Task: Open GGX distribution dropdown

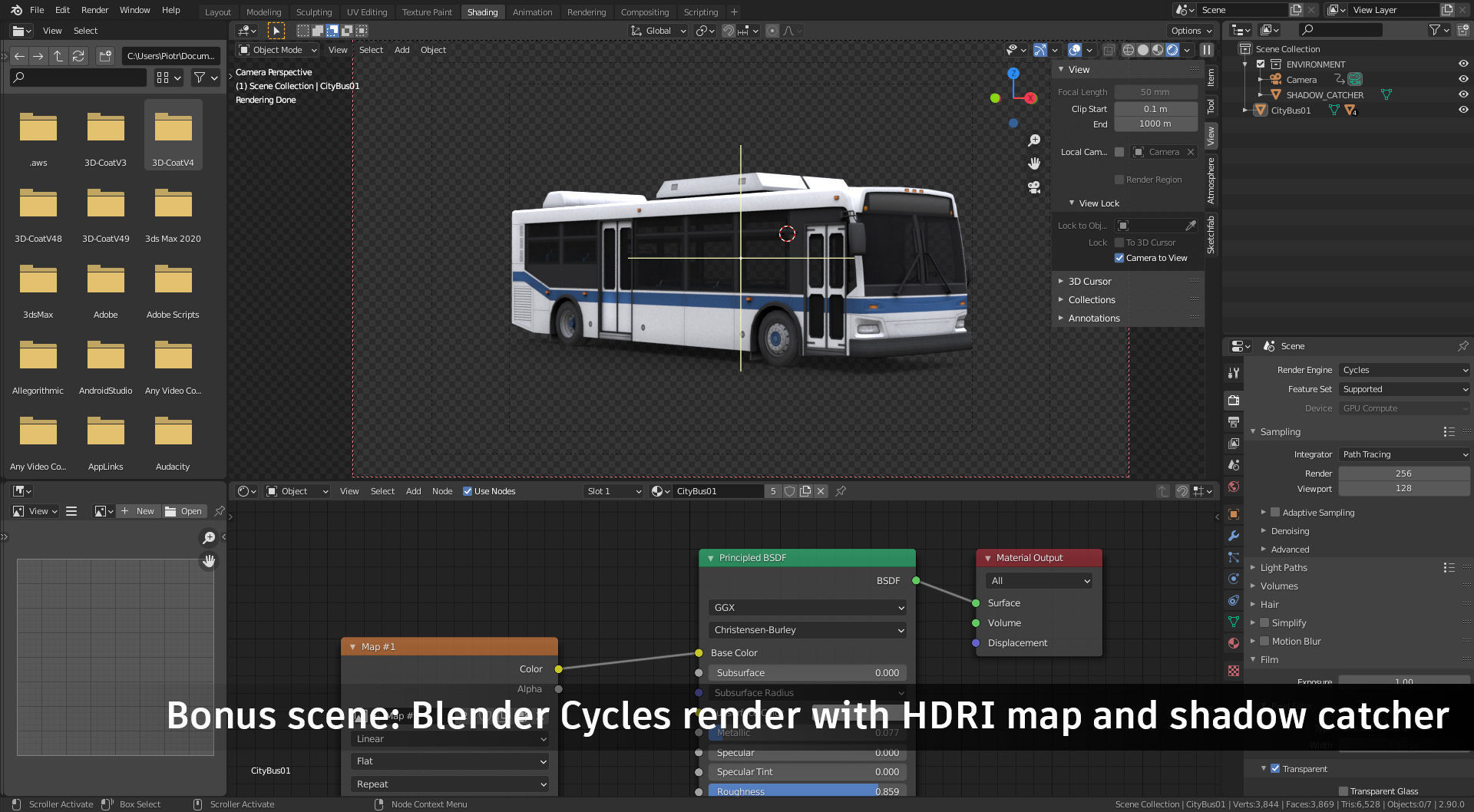Action: (x=808, y=607)
